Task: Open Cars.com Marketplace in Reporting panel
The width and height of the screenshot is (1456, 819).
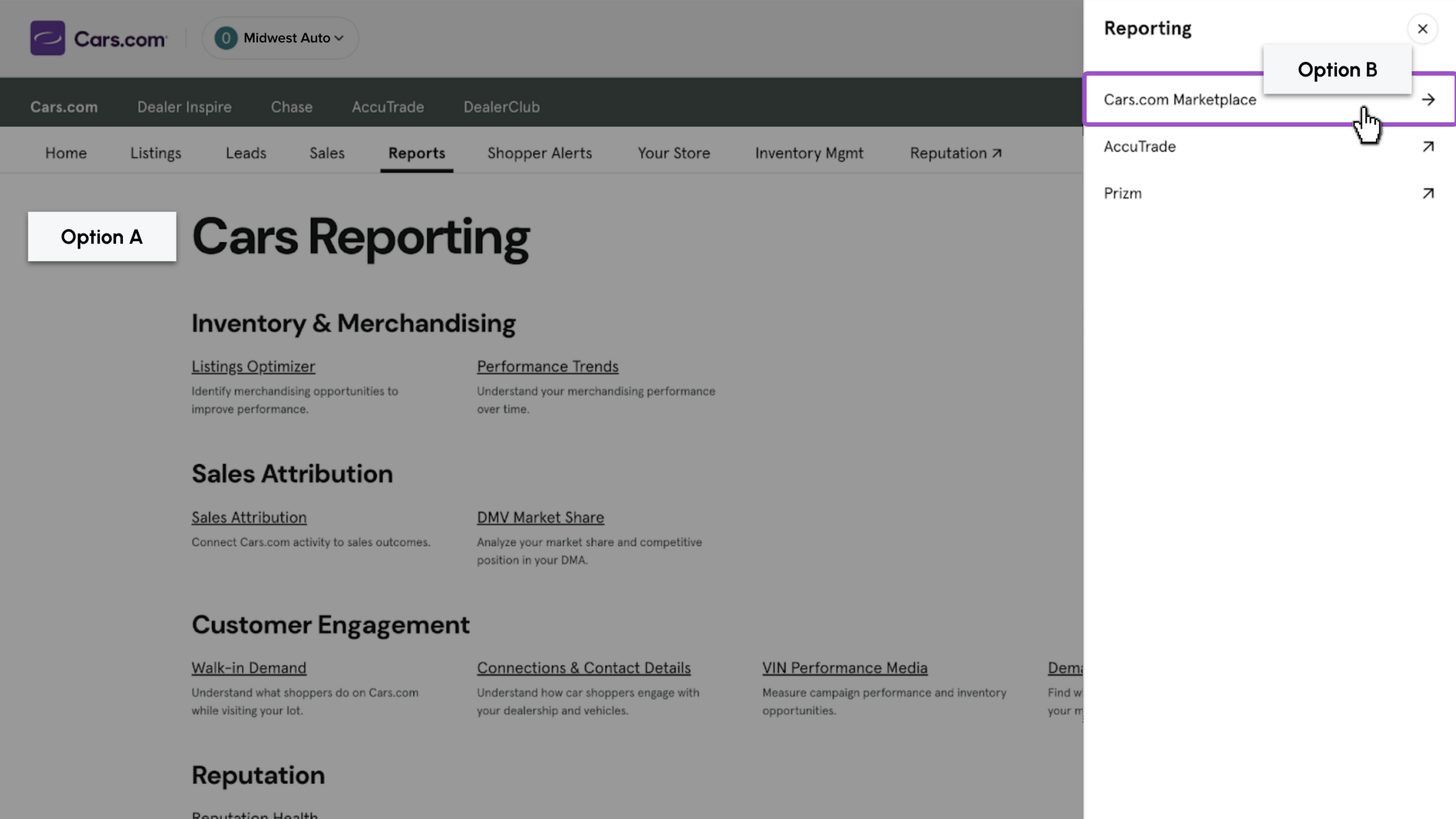Action: point(1269,100)
